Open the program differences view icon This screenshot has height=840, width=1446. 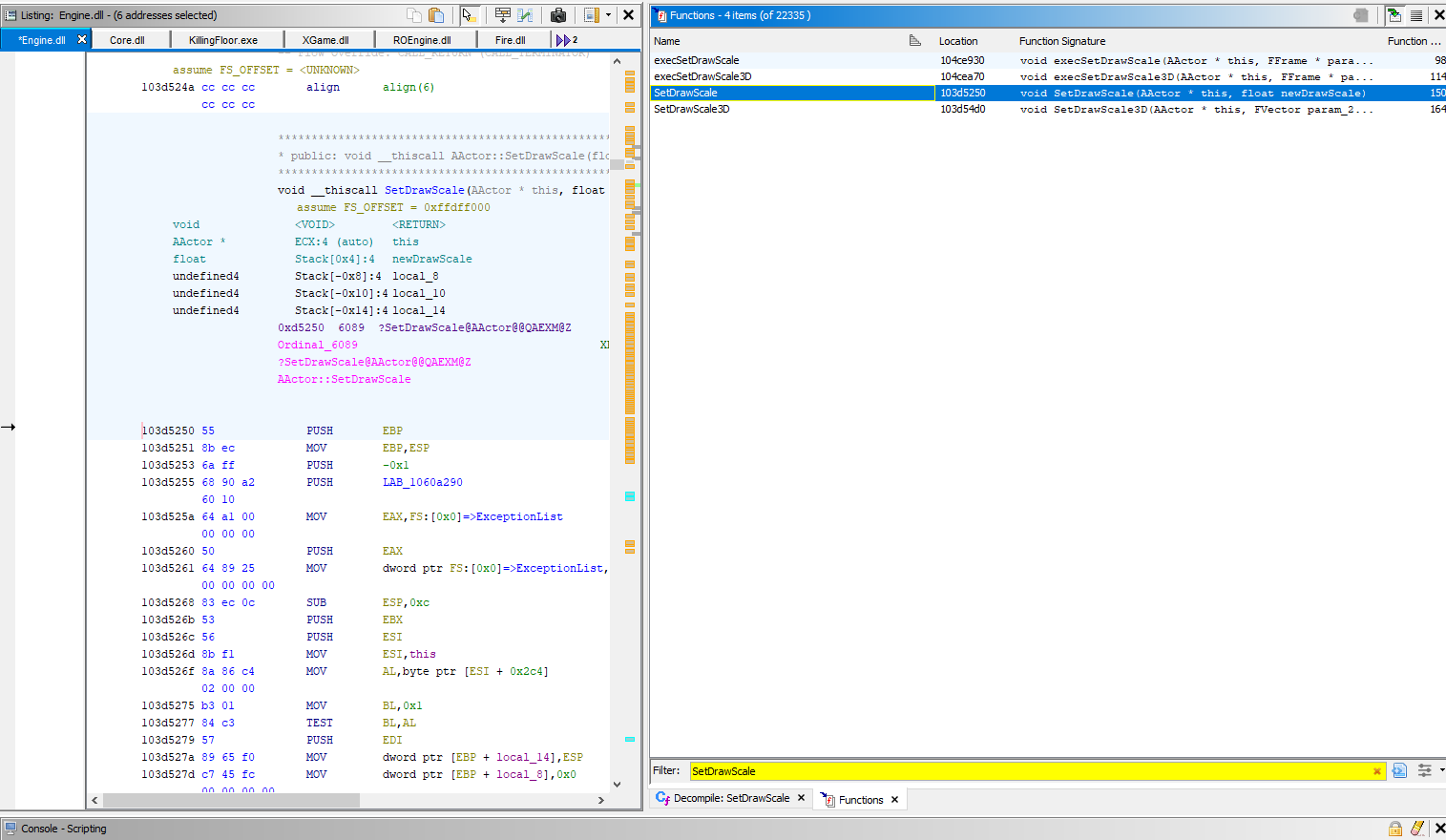(525, 14)
